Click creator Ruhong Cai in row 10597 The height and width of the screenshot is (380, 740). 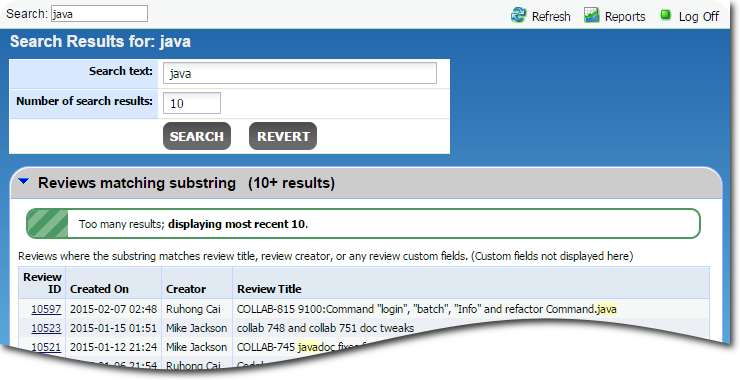pos(193,310)
